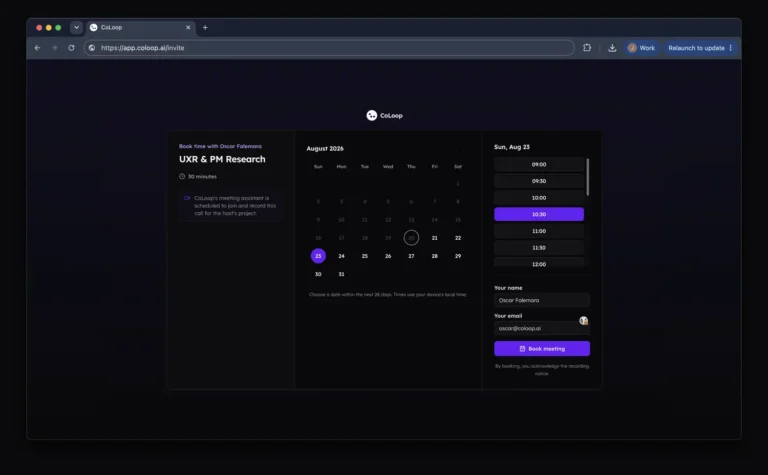The height and width of the screenshot is (475, 768).
Task: Click the Your name input field
Action: click(542, 300)
